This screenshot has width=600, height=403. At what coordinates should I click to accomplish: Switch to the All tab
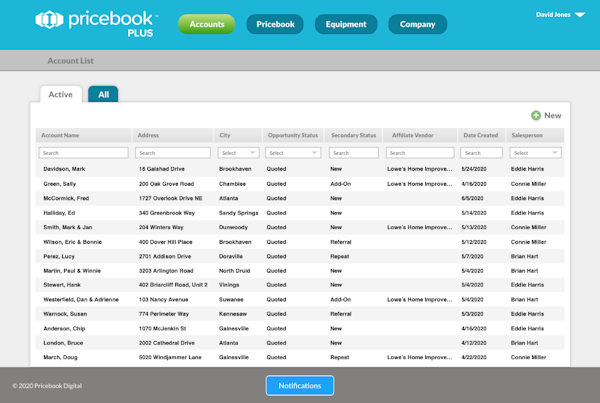click(x=103, y=94)
